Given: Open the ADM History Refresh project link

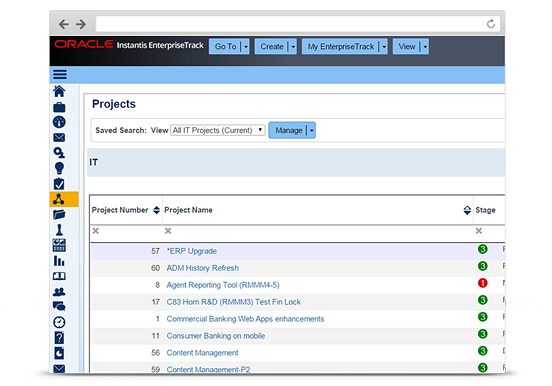Looking at the screenshot, I should pos(203,268).
